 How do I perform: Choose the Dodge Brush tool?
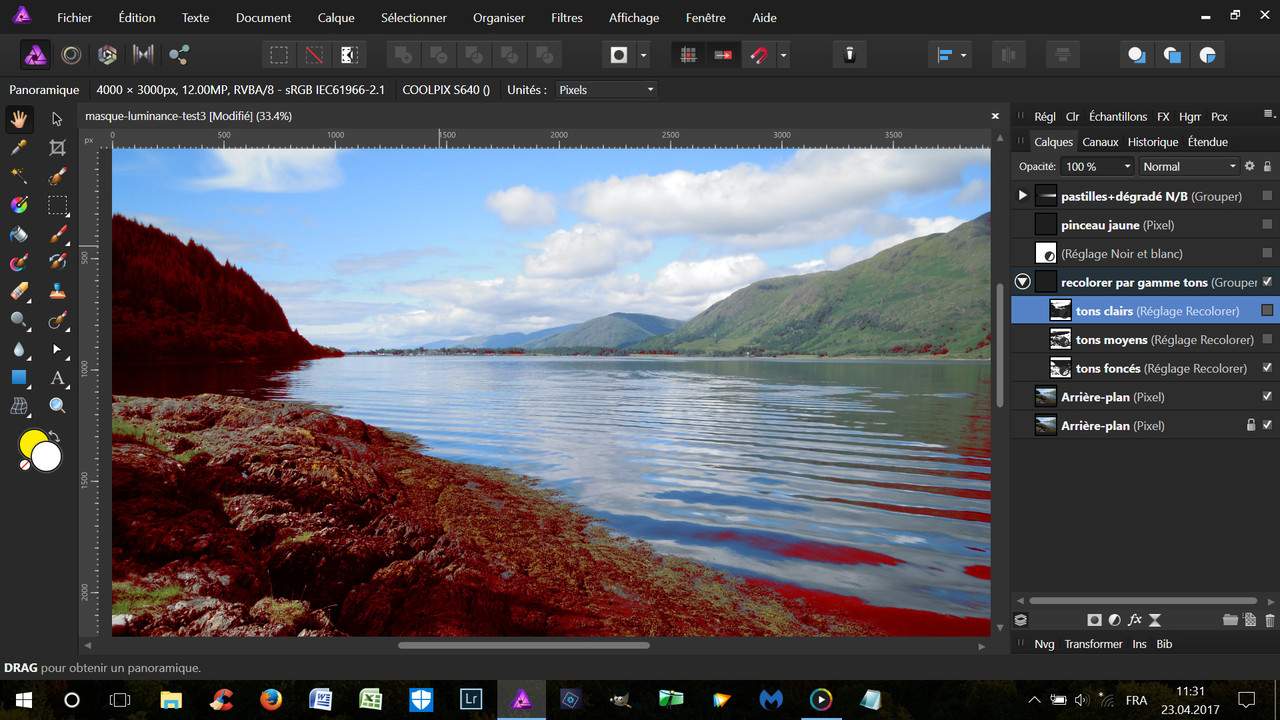coord(18,320)
